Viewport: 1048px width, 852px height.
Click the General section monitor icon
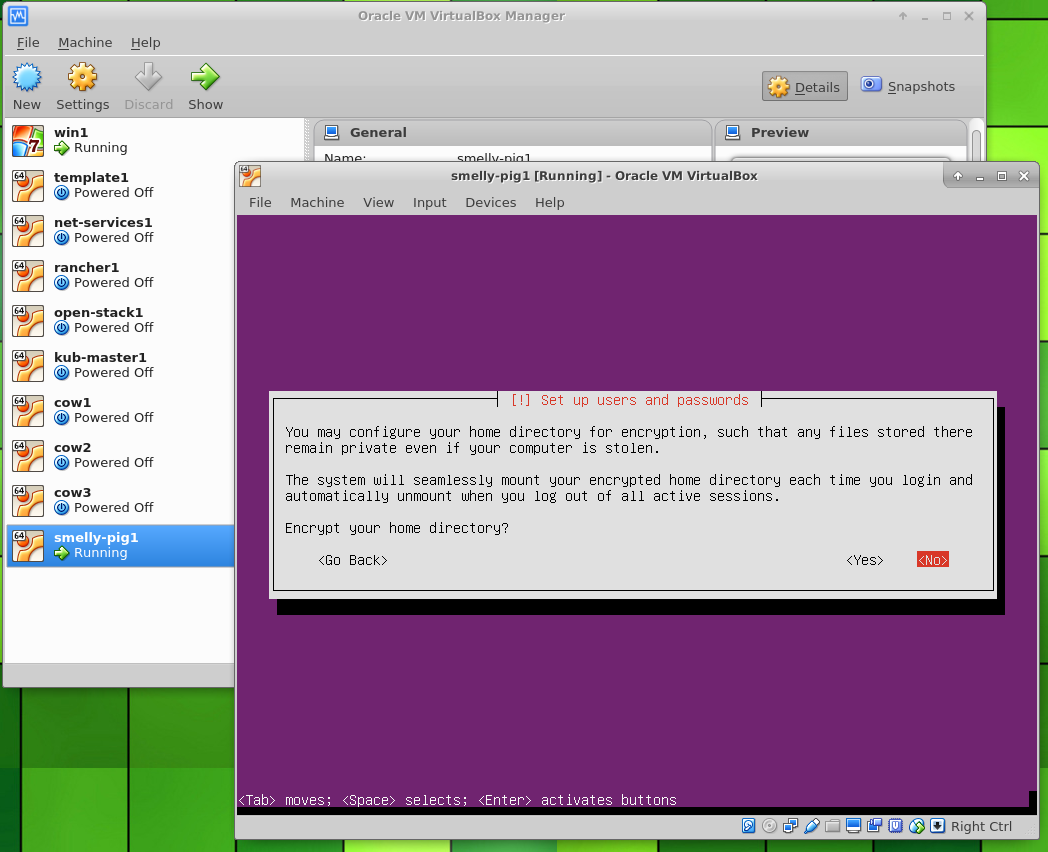click(x=332, y=132)
